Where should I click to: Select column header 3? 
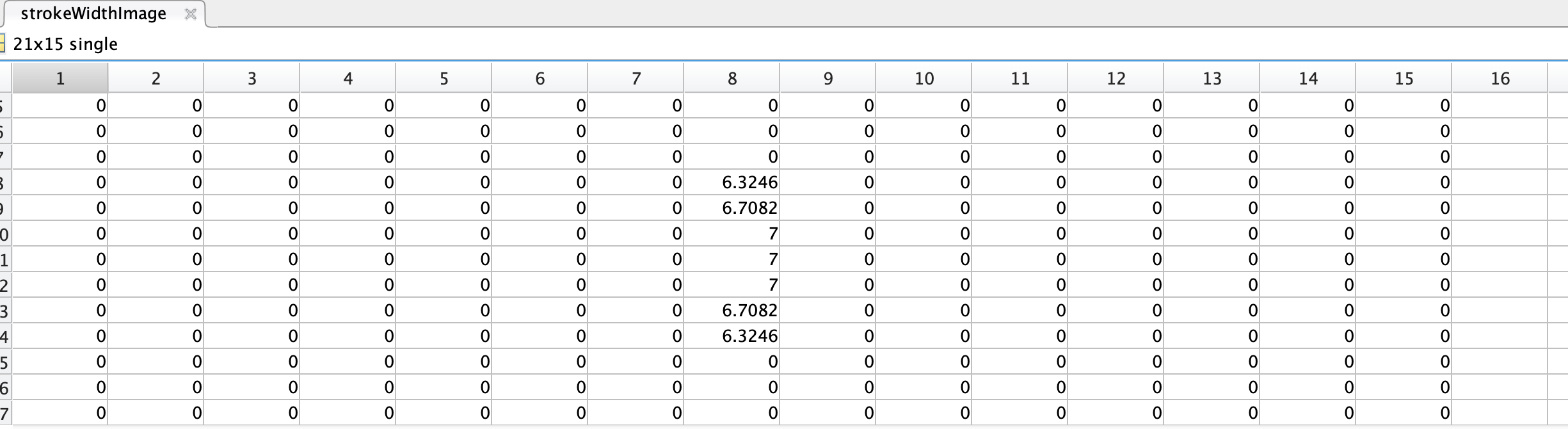coord(252,78)
